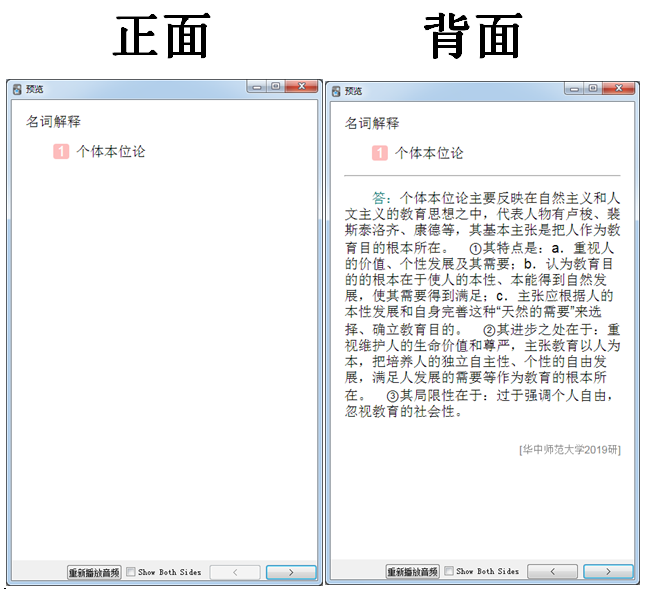Click the last answer line 忽视教育的社会性
Viewport: 646px width, 589px height.
point(403,411)
